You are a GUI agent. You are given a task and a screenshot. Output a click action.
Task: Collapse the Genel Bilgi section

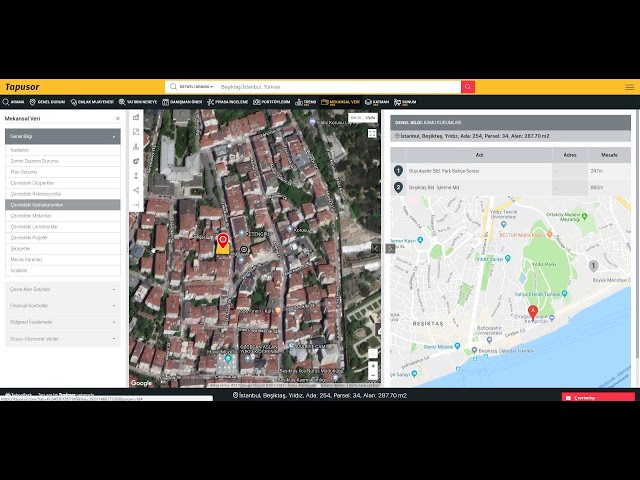(62, 136)
